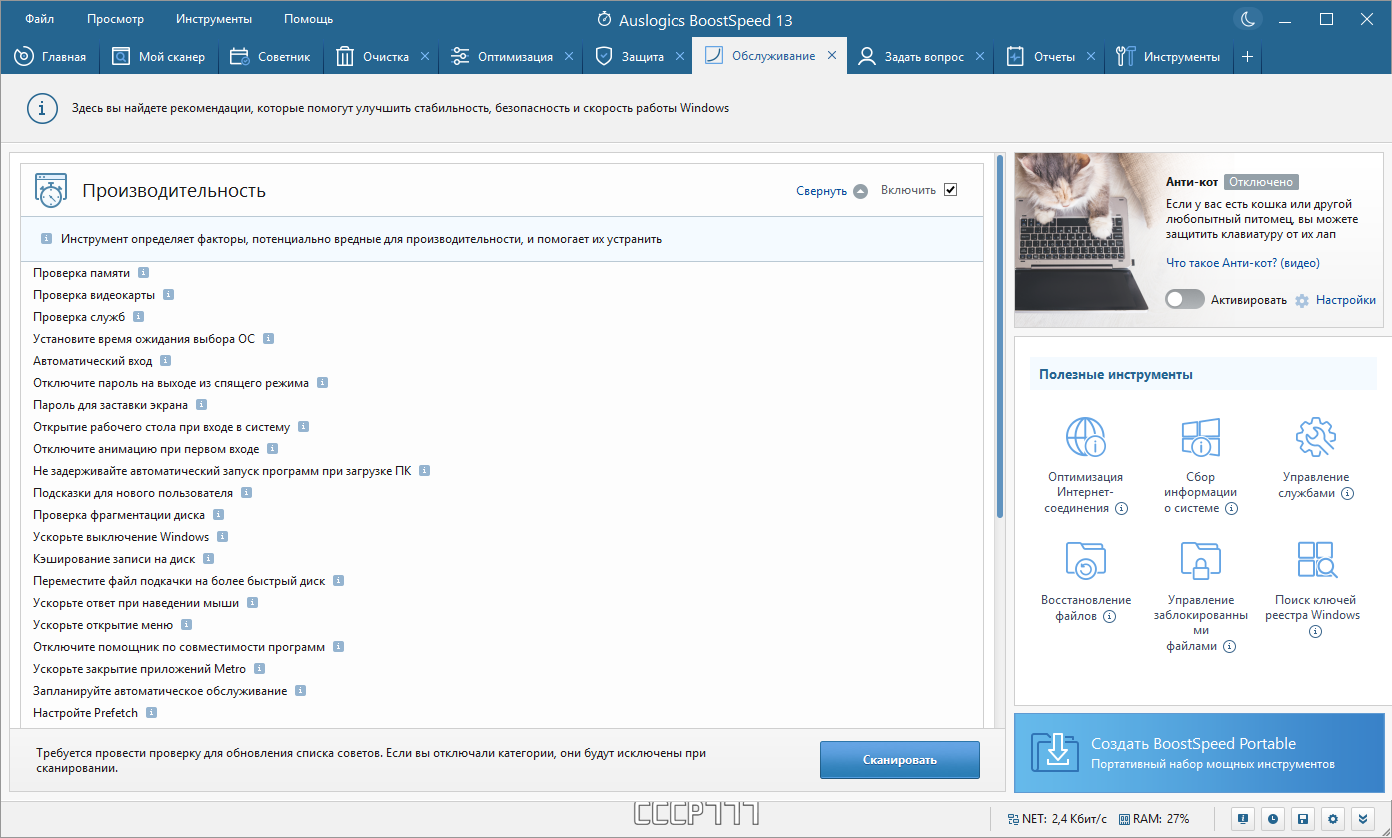Click the Производительность section stopwatch icon
This screenshot has height=838, width=1392.
click(51, 190)
